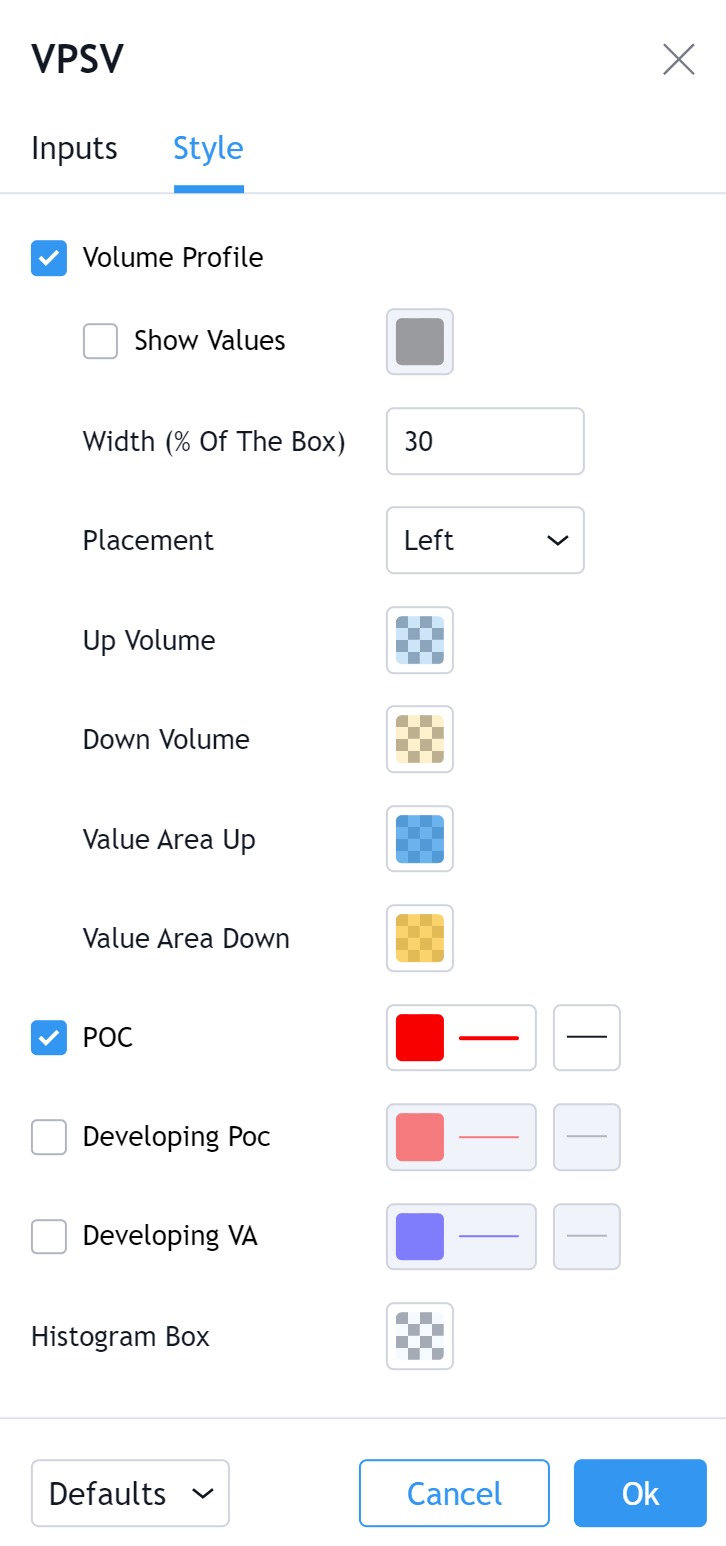Click the Width percent input field

click(x=485, y=441)
